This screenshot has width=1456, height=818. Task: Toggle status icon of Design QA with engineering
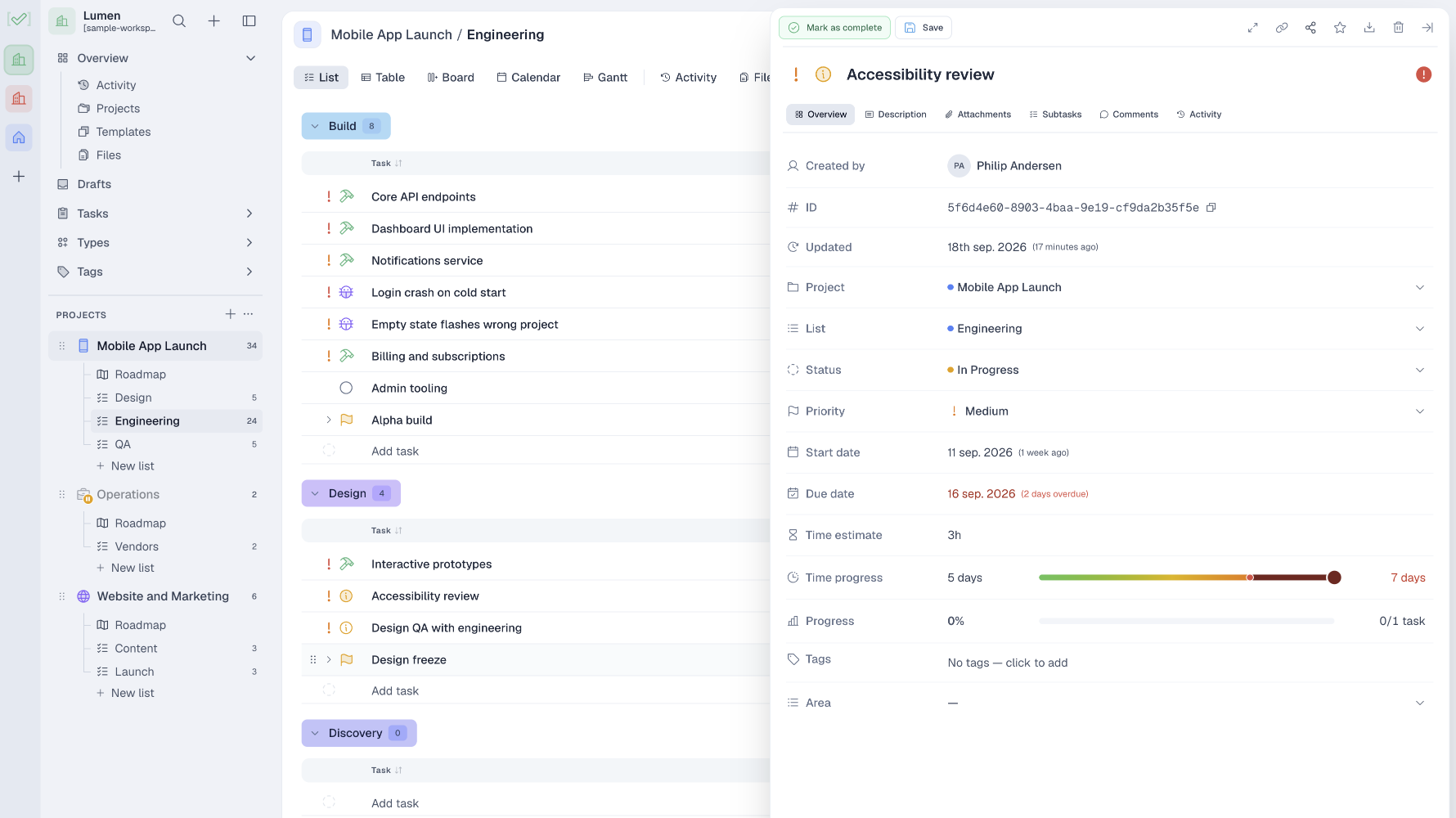coord(346,627)
